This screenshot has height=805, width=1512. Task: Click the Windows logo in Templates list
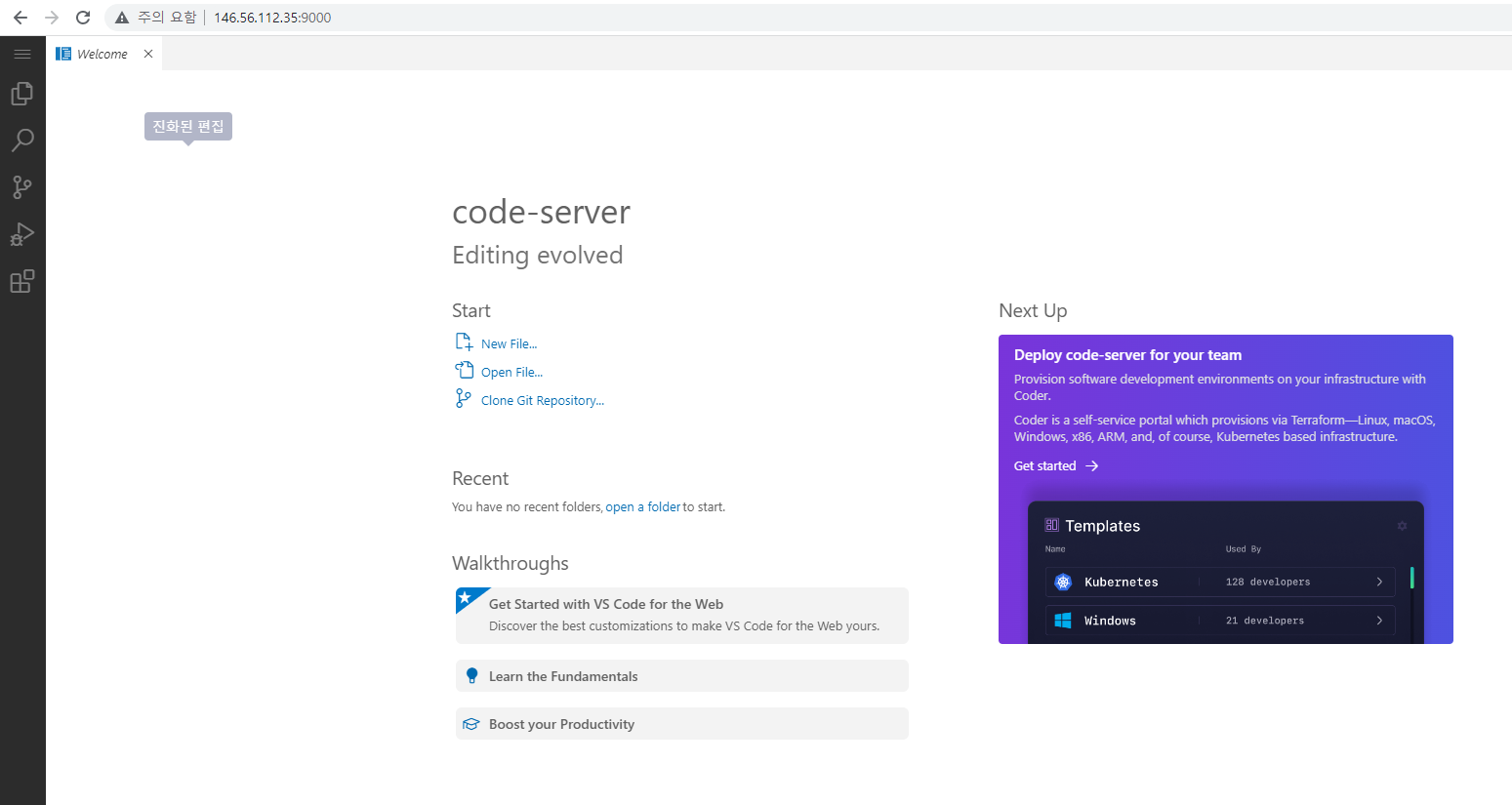point(1063,621)
